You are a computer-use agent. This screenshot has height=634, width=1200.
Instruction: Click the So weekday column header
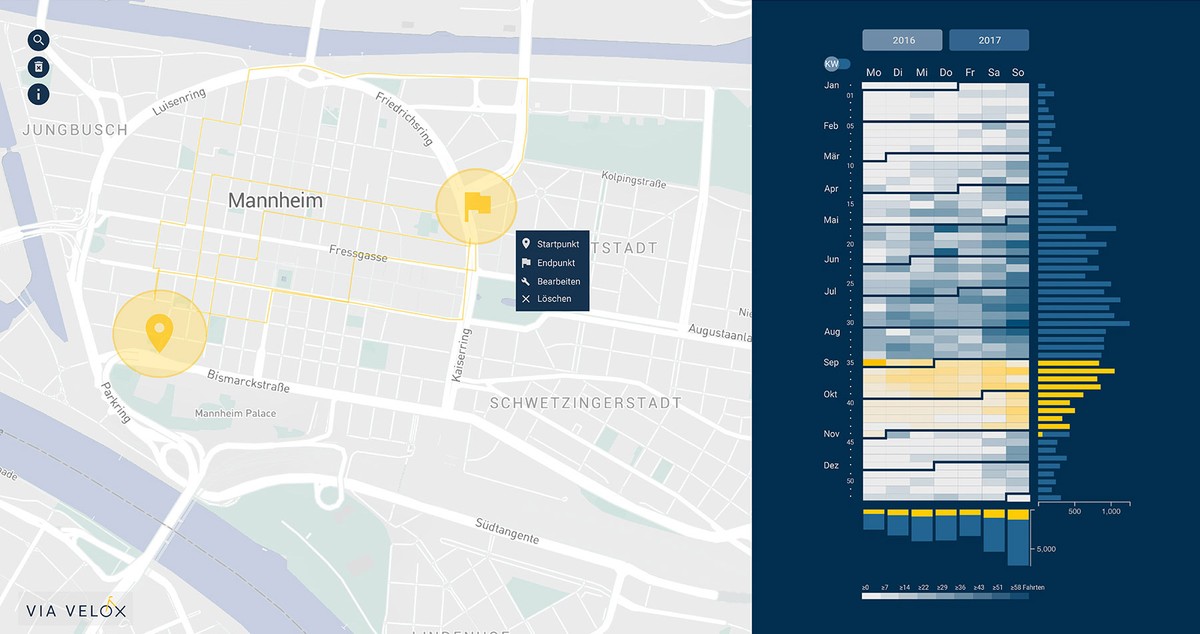pyautogui.click(x=1018, y=73)
